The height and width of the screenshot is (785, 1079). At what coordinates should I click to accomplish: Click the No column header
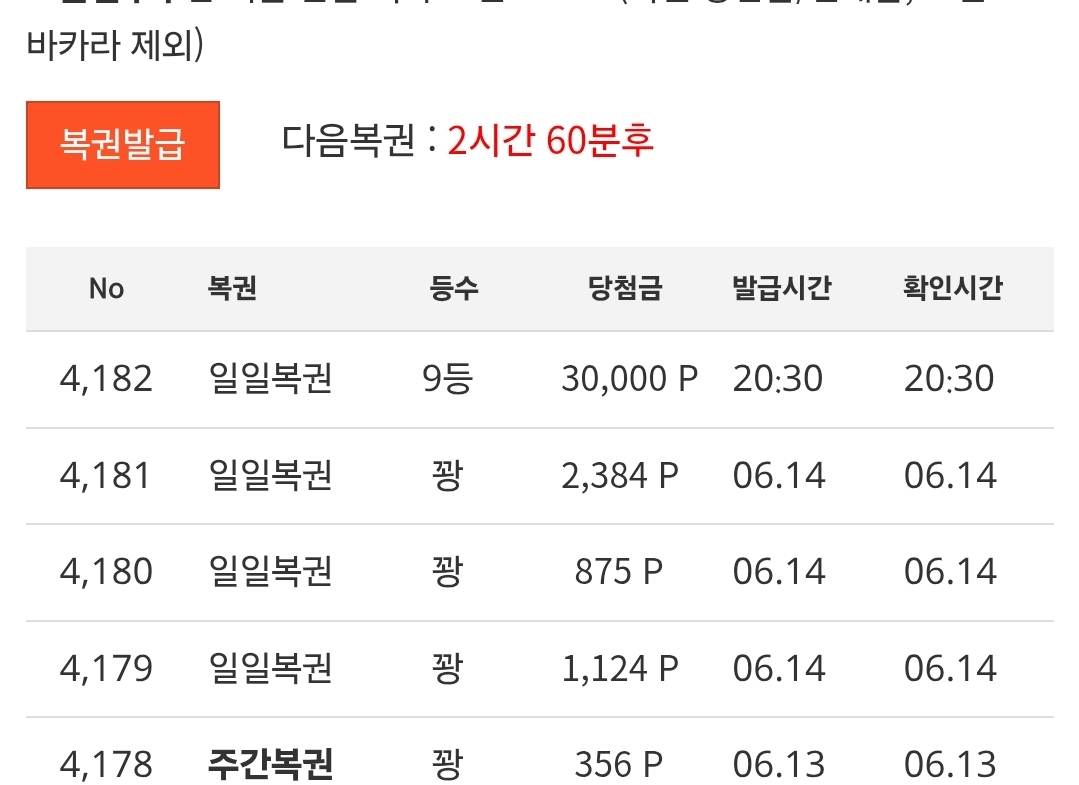[x=107, y=288]
